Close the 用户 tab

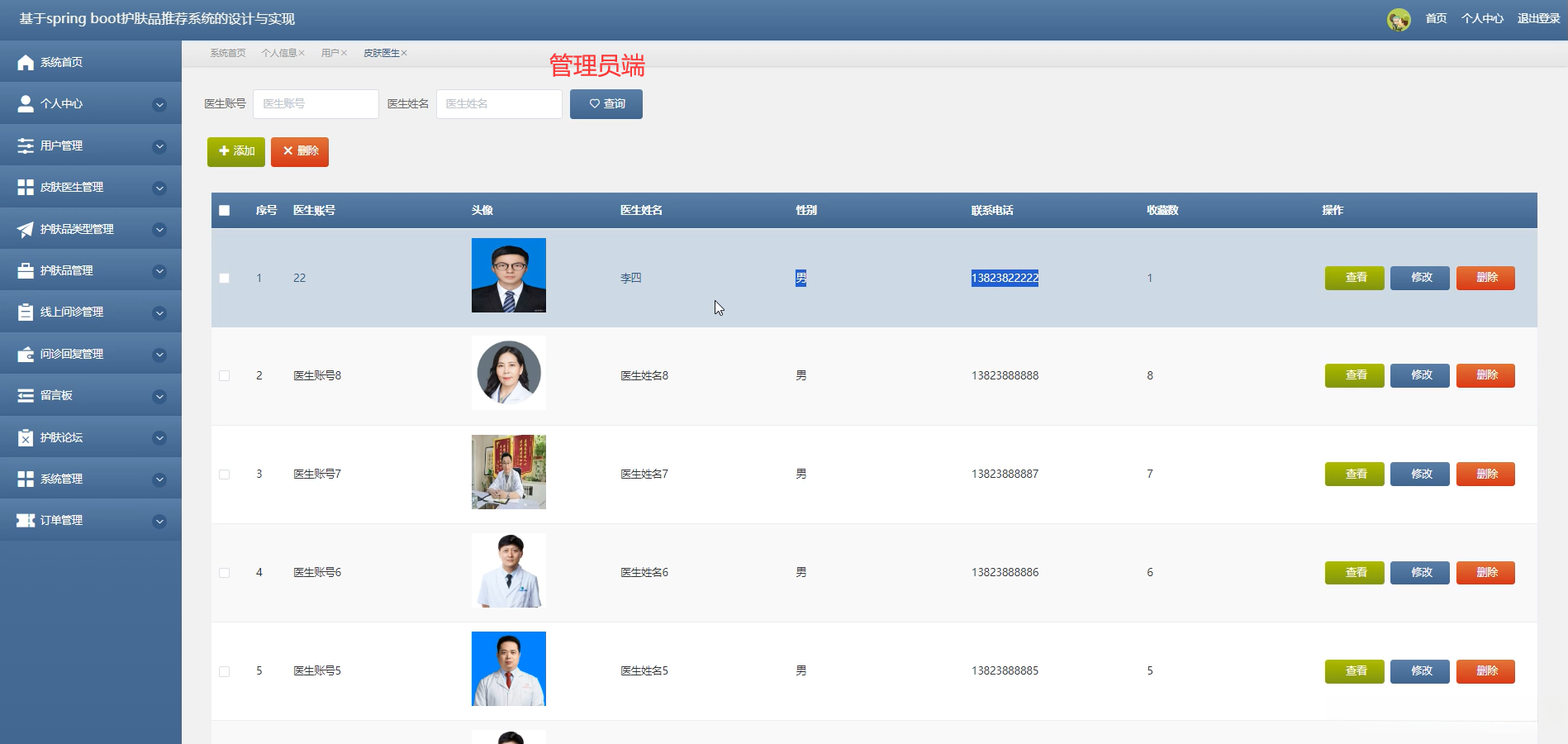pos(344,53)
